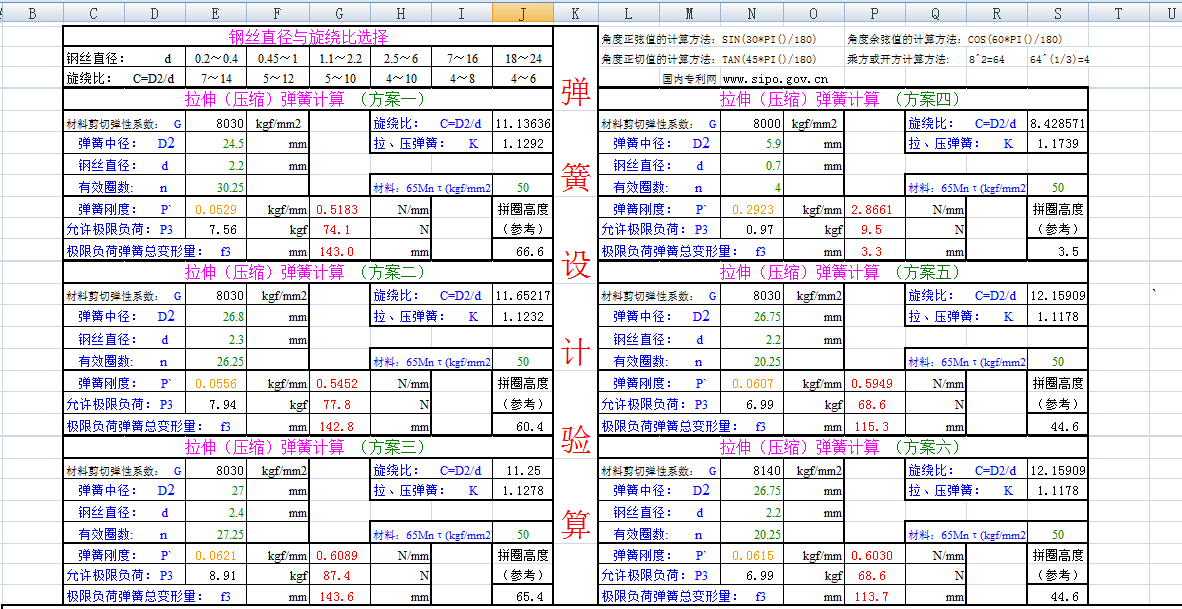Click the 方案六 section header
The width and height of the screenshot is (1182, 609).
(844, 447)
